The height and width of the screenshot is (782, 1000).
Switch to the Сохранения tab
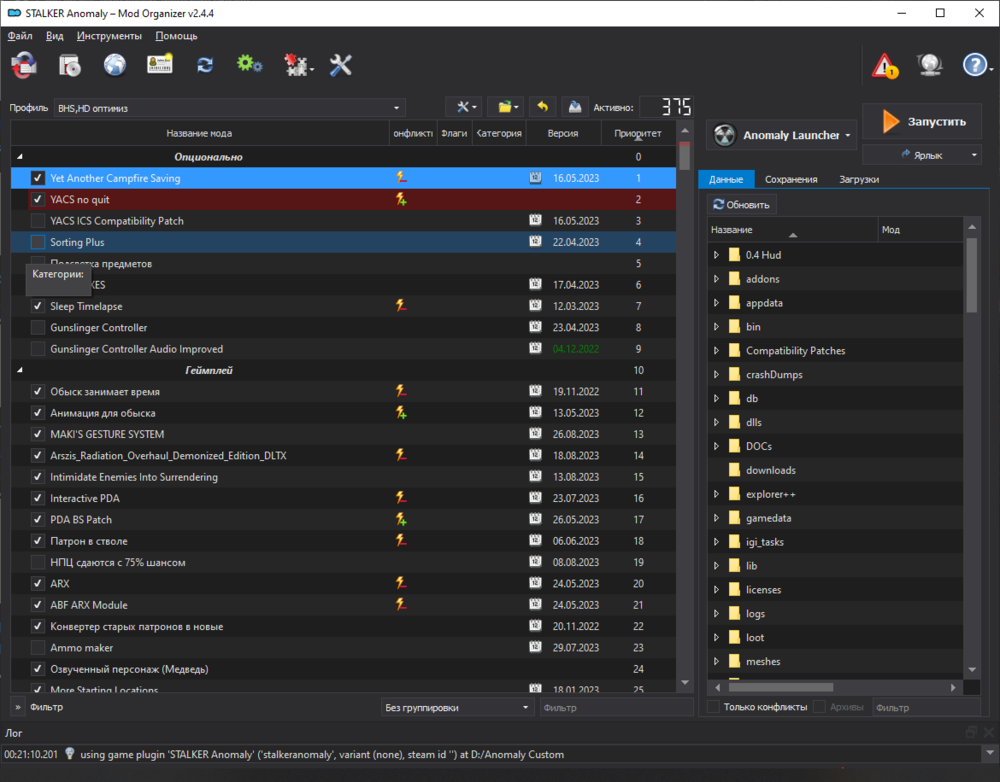coord(791,179)
